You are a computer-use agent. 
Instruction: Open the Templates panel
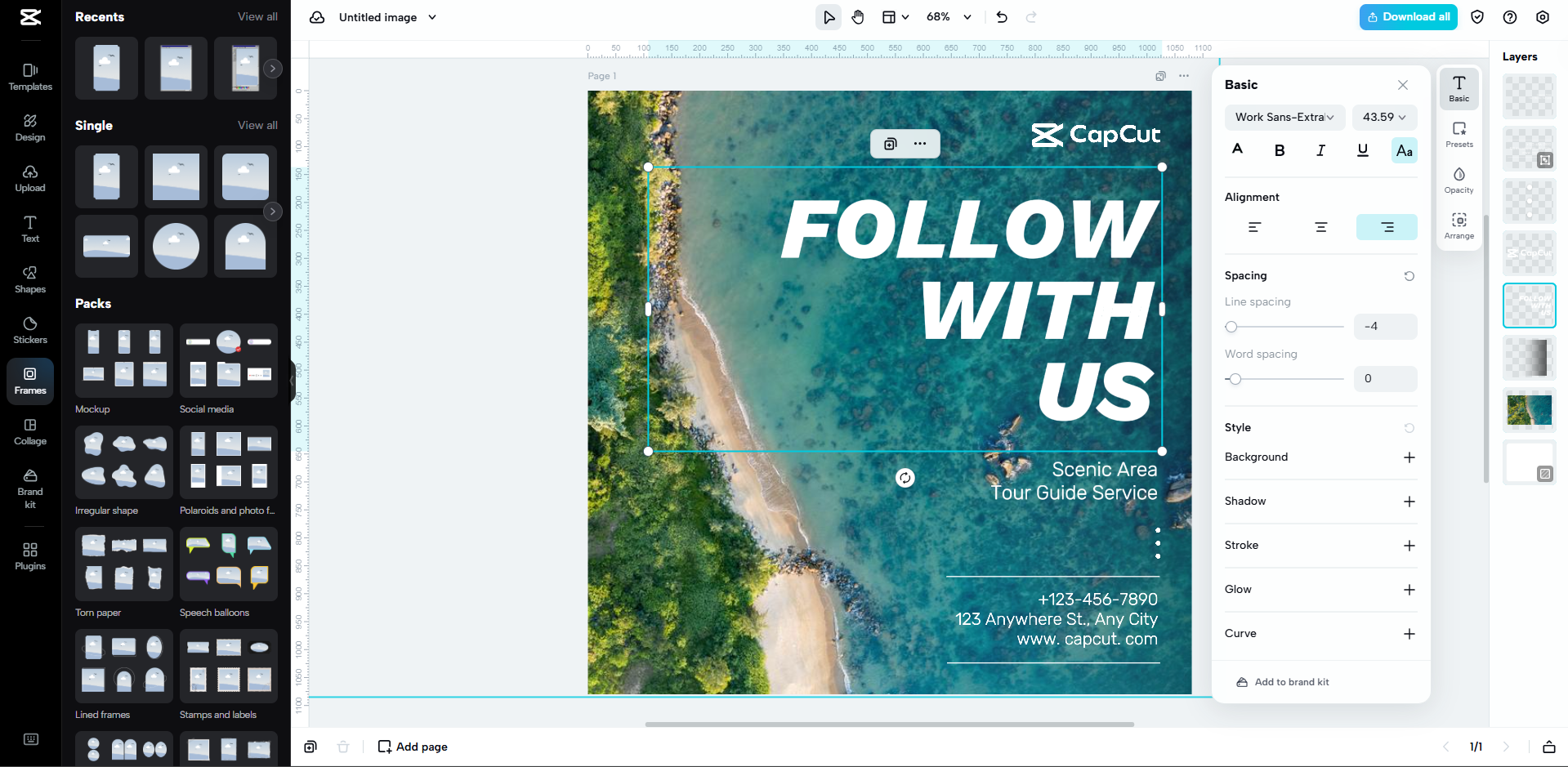tap(29, 78)
